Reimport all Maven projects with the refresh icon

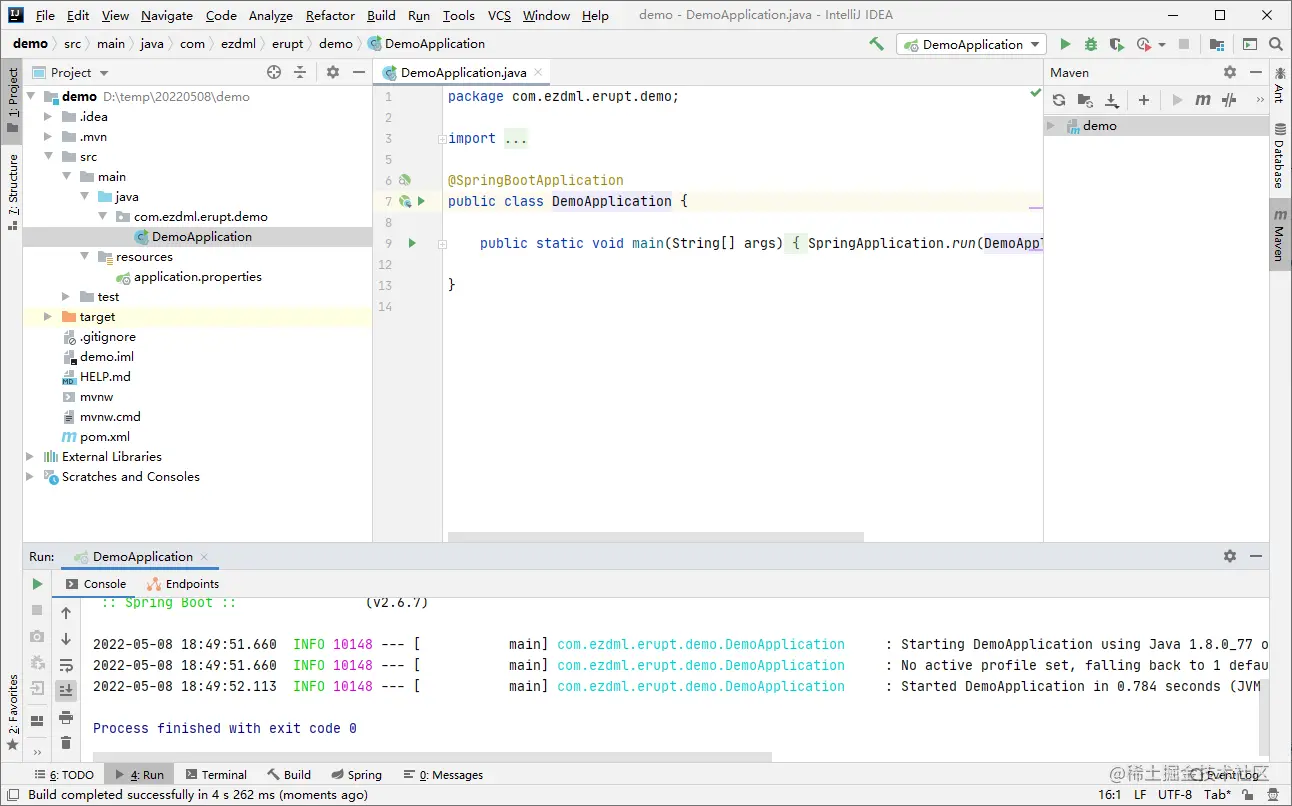tap(1059, 100)
